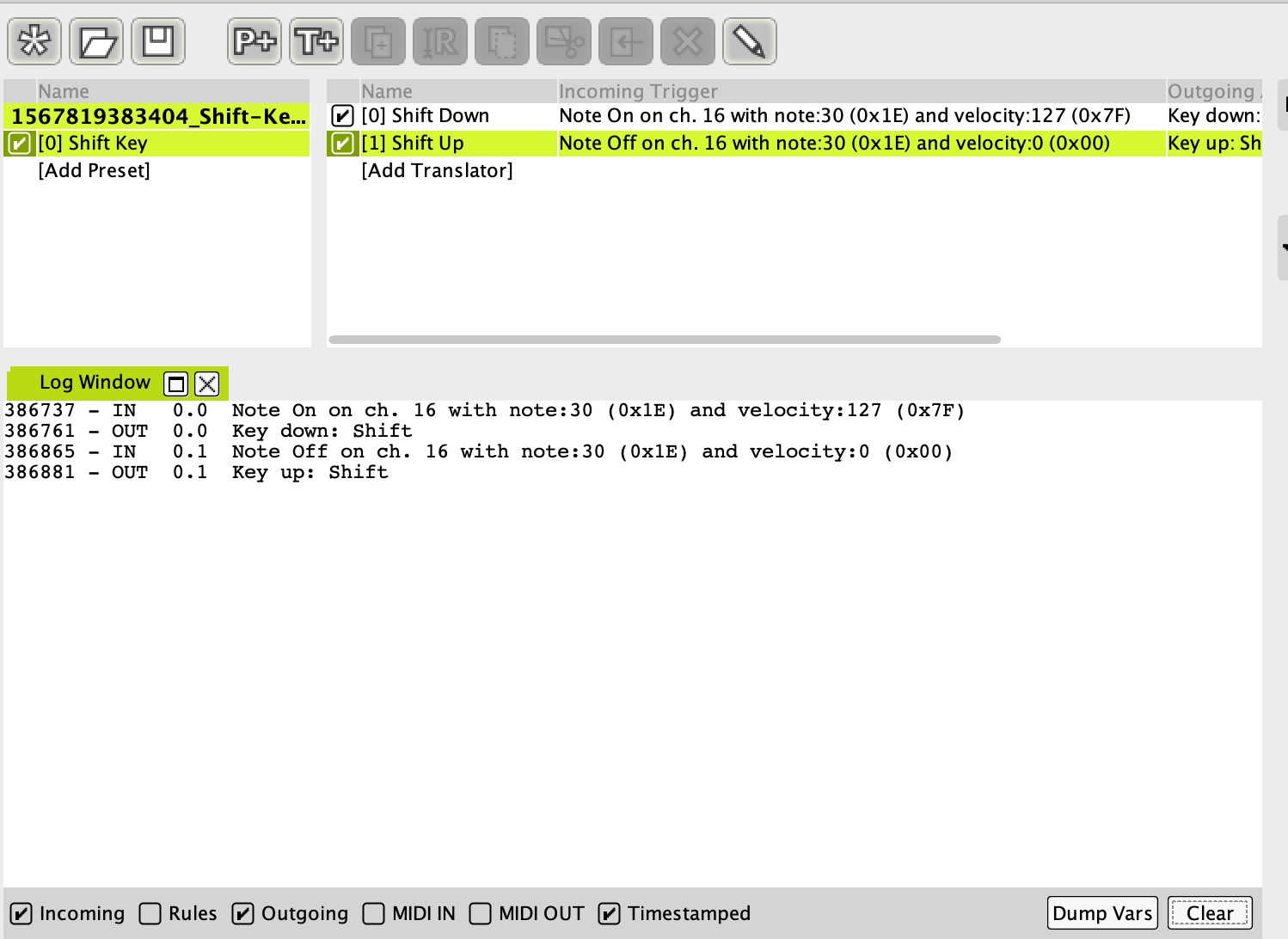Turn off Timestamped log option
Image resolution: width=1288 pixels, height=939 pixels.
point(609,913)
